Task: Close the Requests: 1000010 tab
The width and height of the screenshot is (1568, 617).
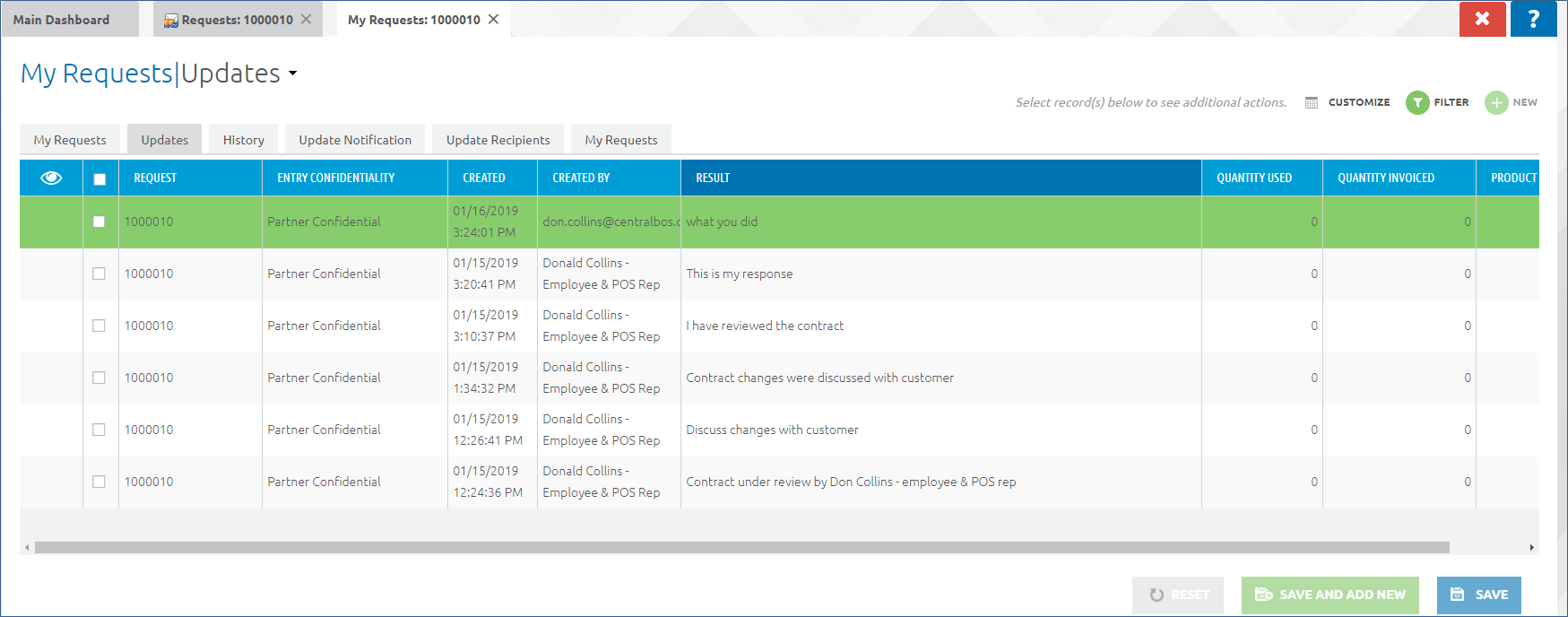Action: click(307, 20)
